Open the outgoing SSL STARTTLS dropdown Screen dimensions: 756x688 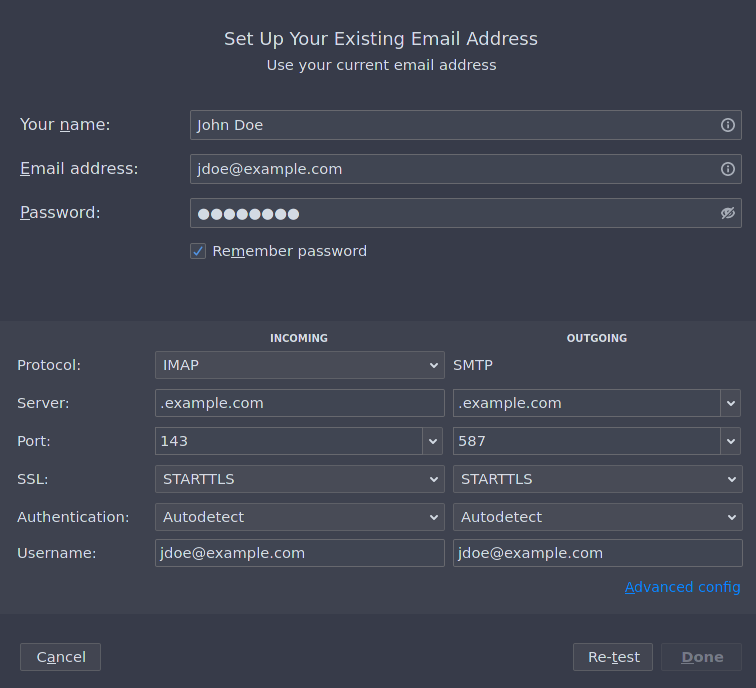point(597,479)
